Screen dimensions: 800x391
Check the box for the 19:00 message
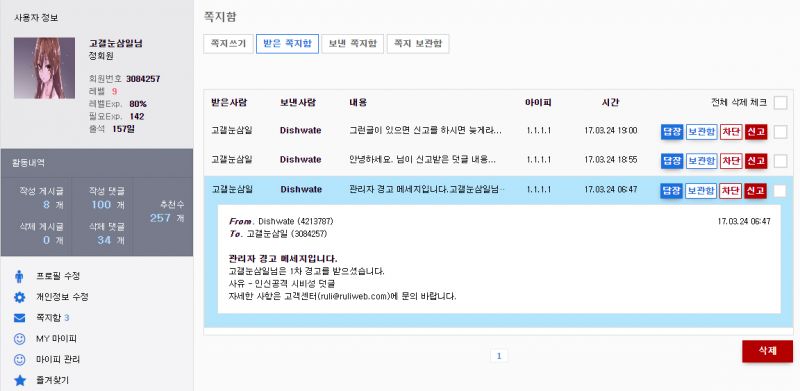click(x=780, y=132)
